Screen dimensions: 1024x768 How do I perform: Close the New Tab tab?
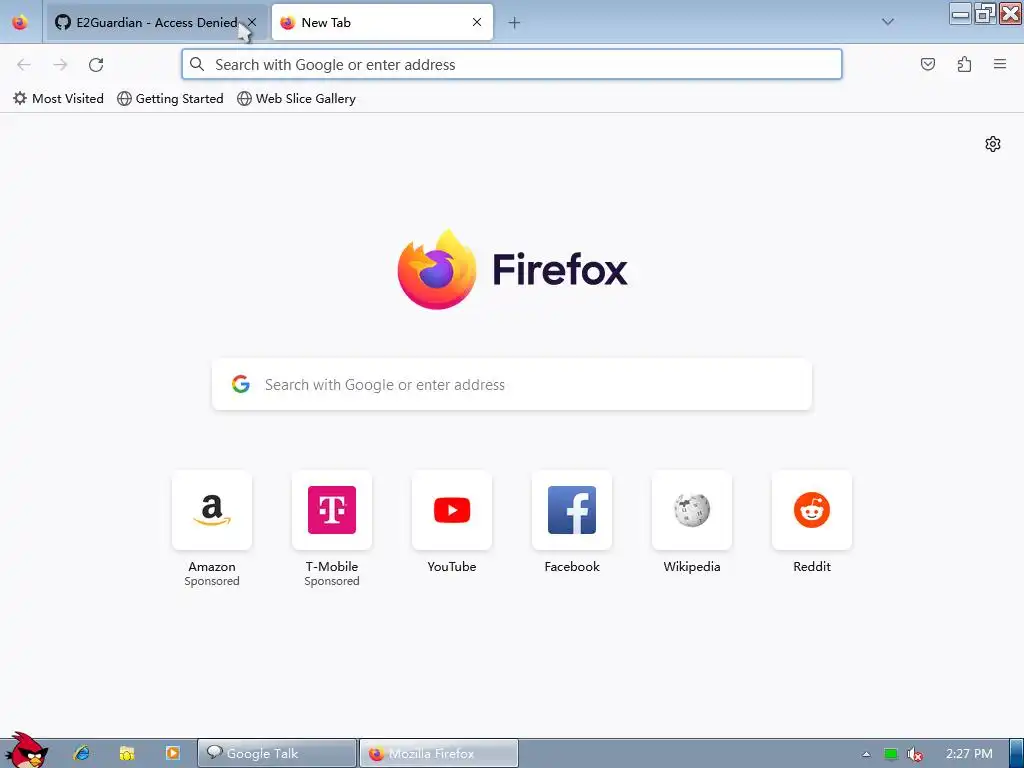pos(477,22)
